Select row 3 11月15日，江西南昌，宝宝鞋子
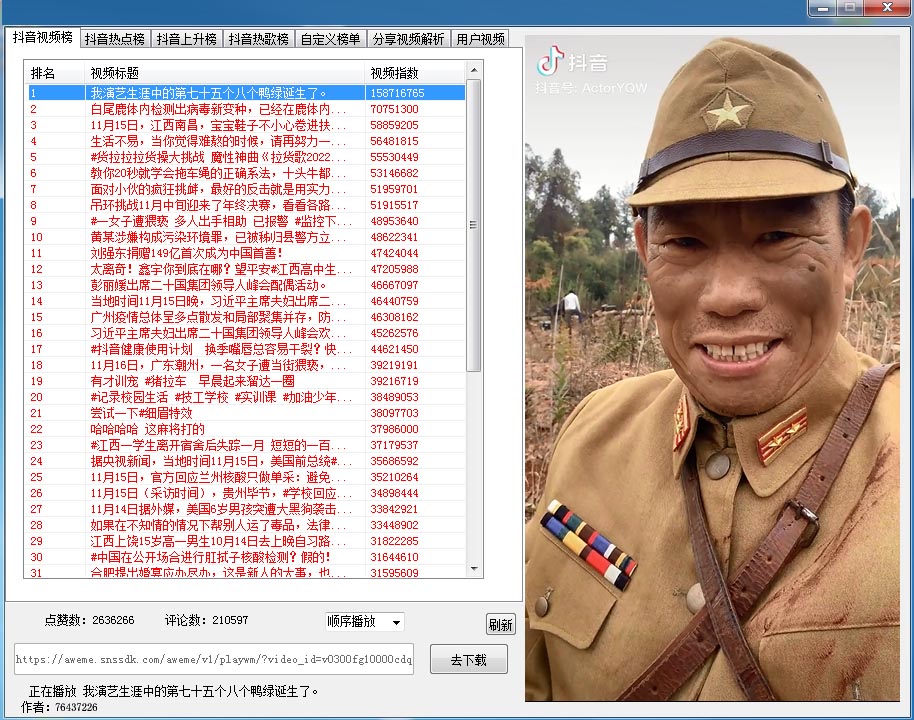This screenshot has height=720, width=914. 247,125
